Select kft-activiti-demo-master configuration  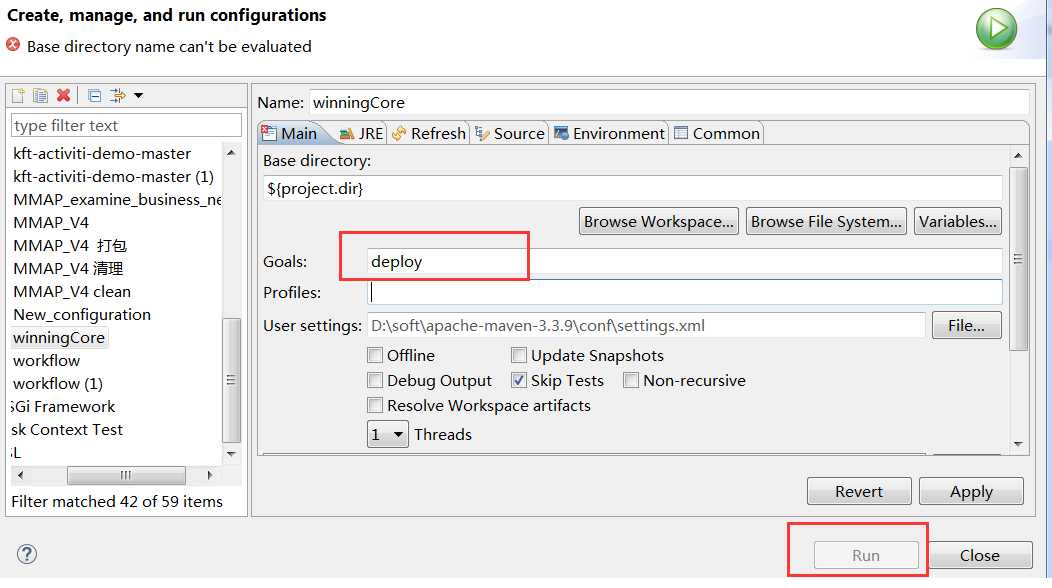coord(102,154)
